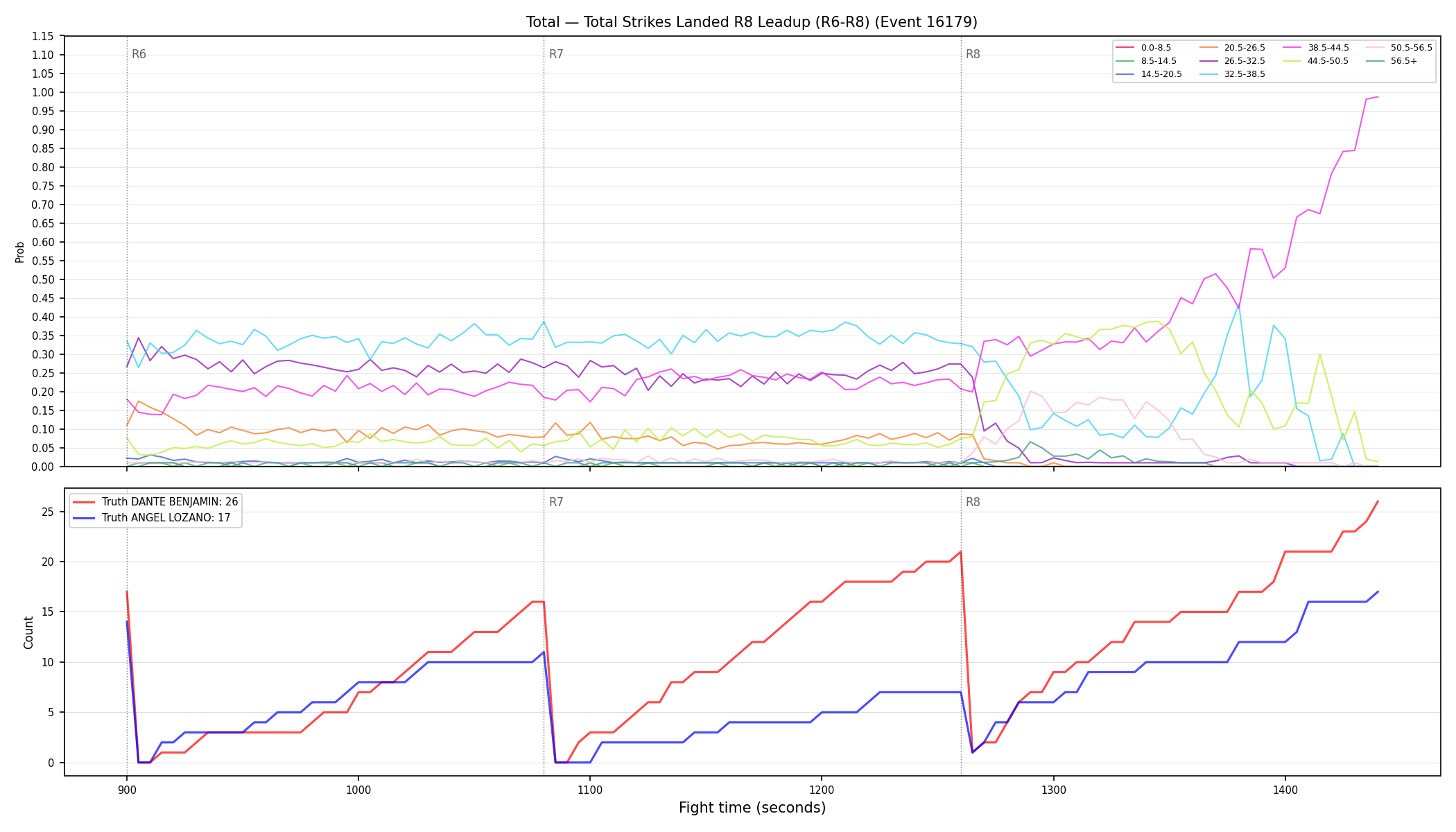Click the 1.15 tick on Prob axis
Screen dimensions: 1456x832
tap(42, 36)
